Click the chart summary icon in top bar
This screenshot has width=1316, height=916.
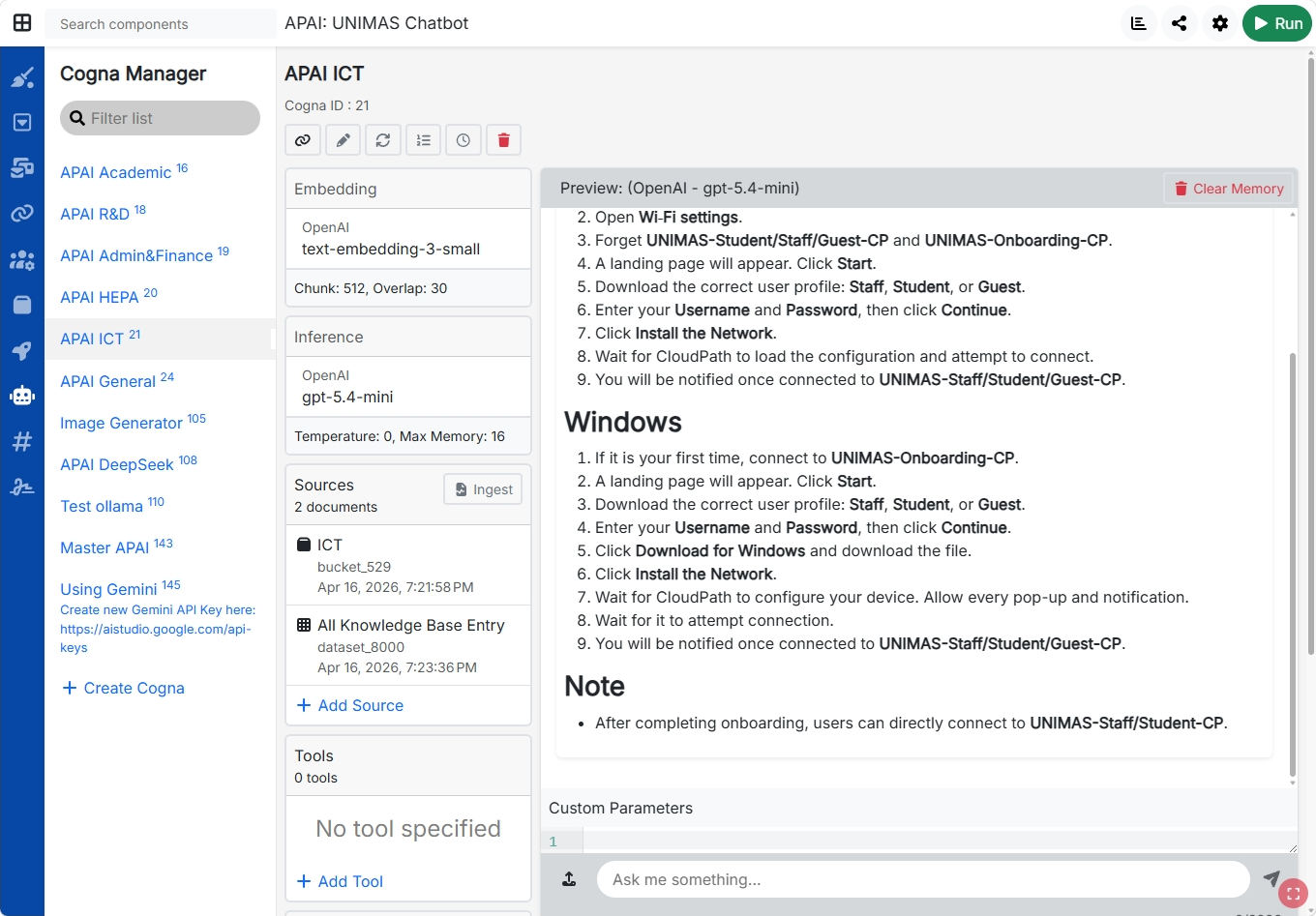(x=1139, y=23)
